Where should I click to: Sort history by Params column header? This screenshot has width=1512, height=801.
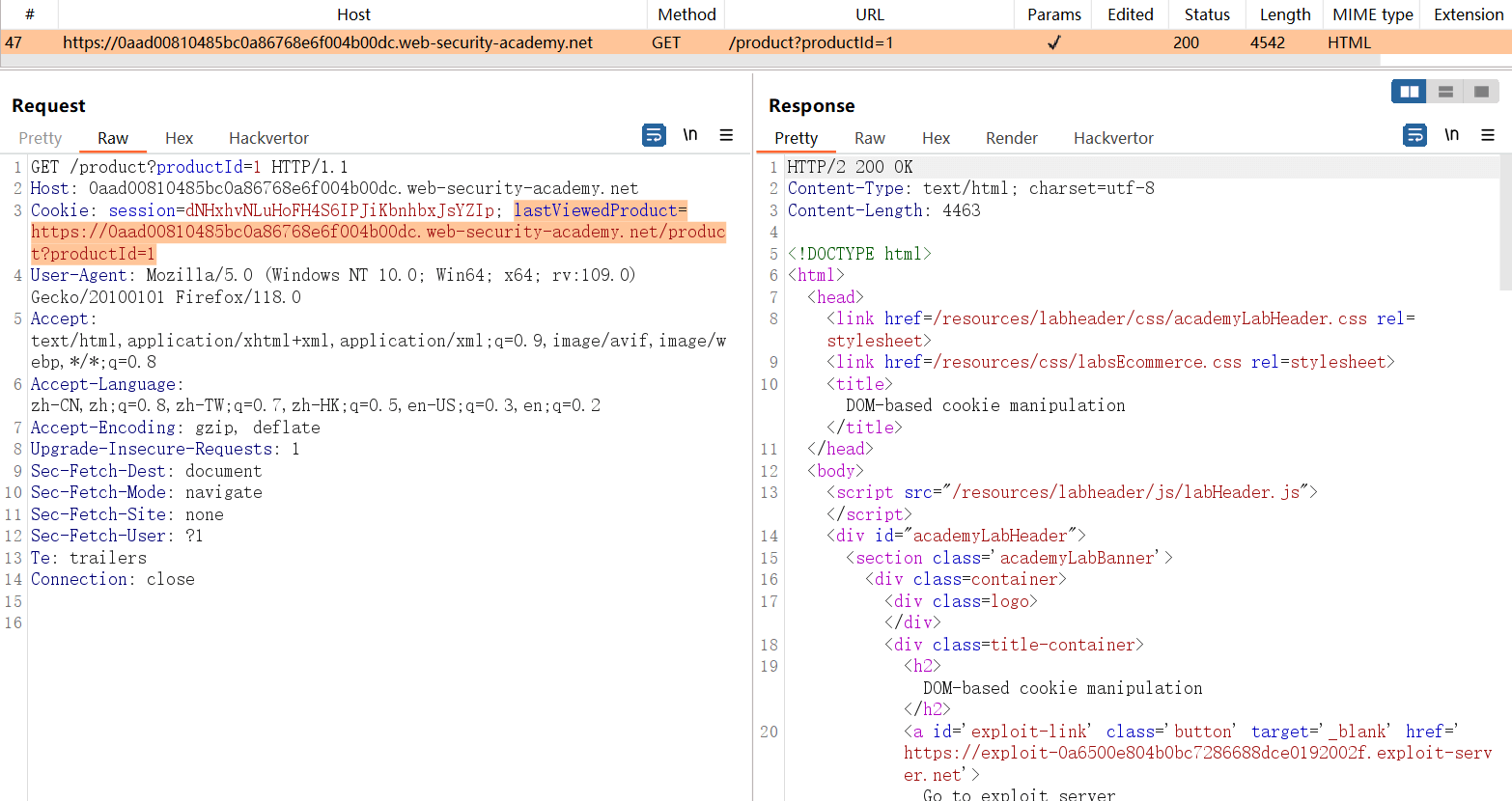click(1053, 14)
